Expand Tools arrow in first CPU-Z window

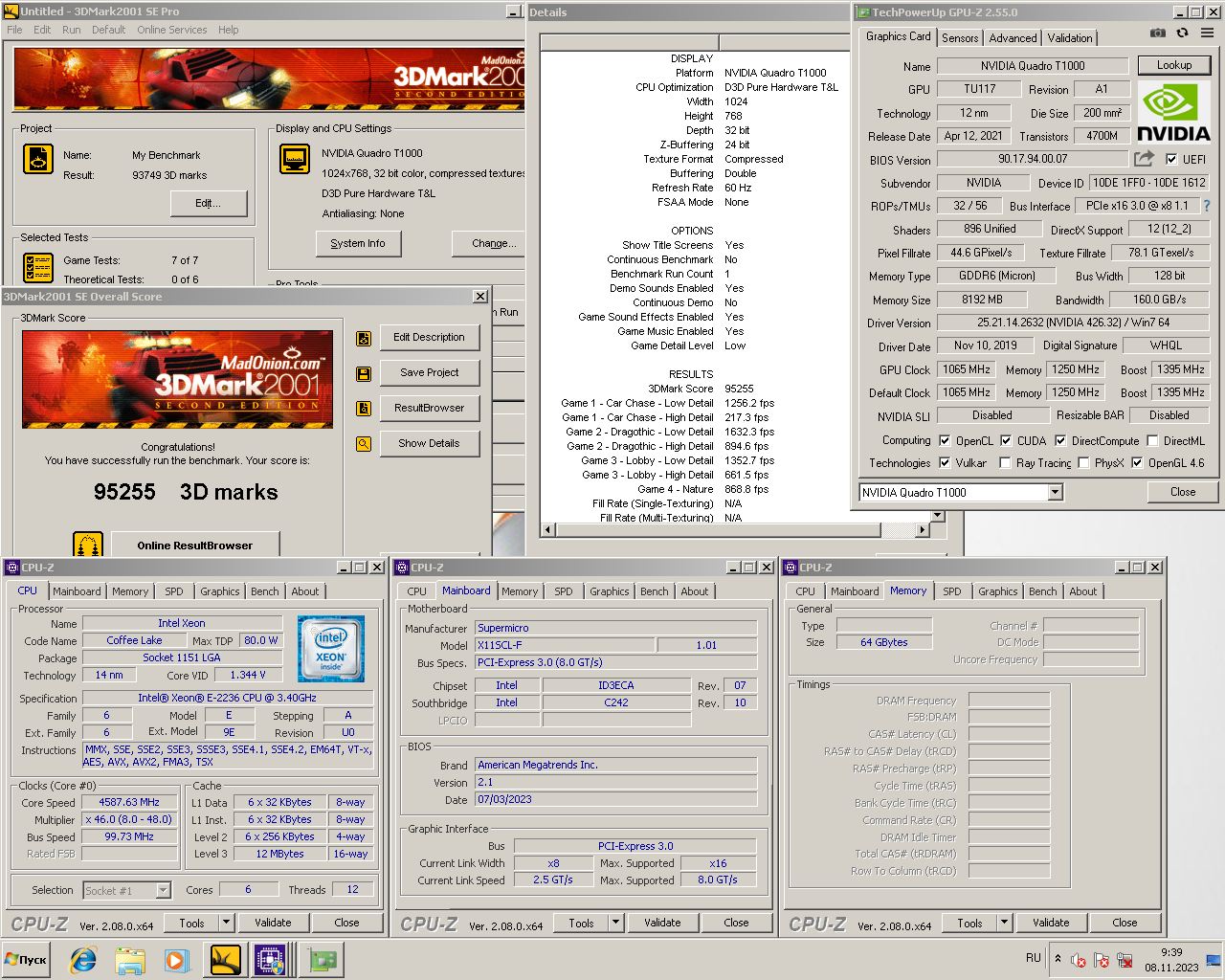pyautogui.click(x=227, y=923)
